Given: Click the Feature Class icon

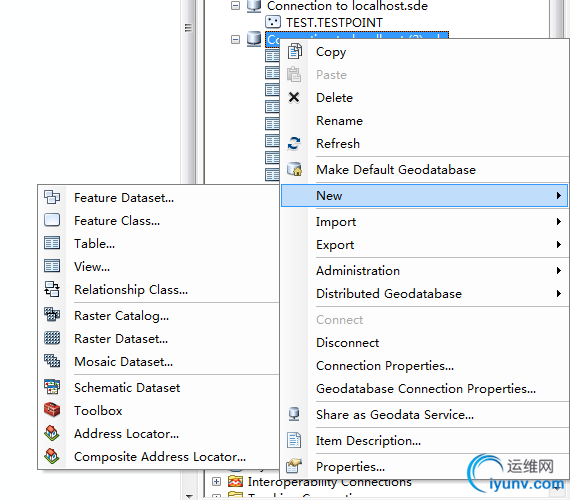Looking at the screenshot, I should pos(52,220).
